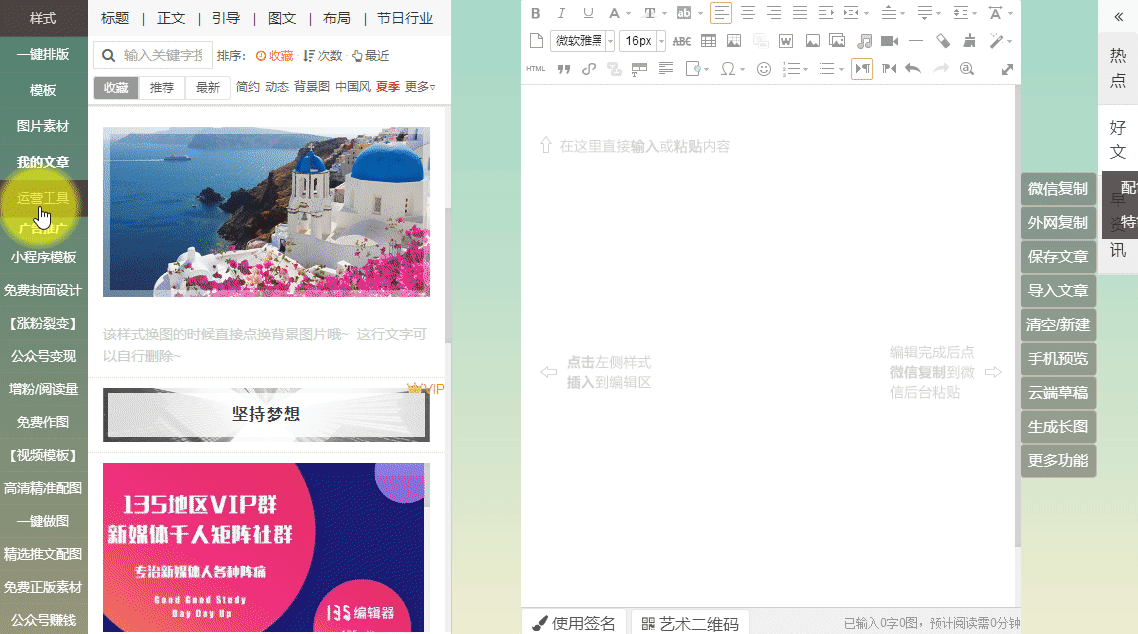Toggle justified text alignment
The image size is (1138, 634).
(x=800, y=13)
